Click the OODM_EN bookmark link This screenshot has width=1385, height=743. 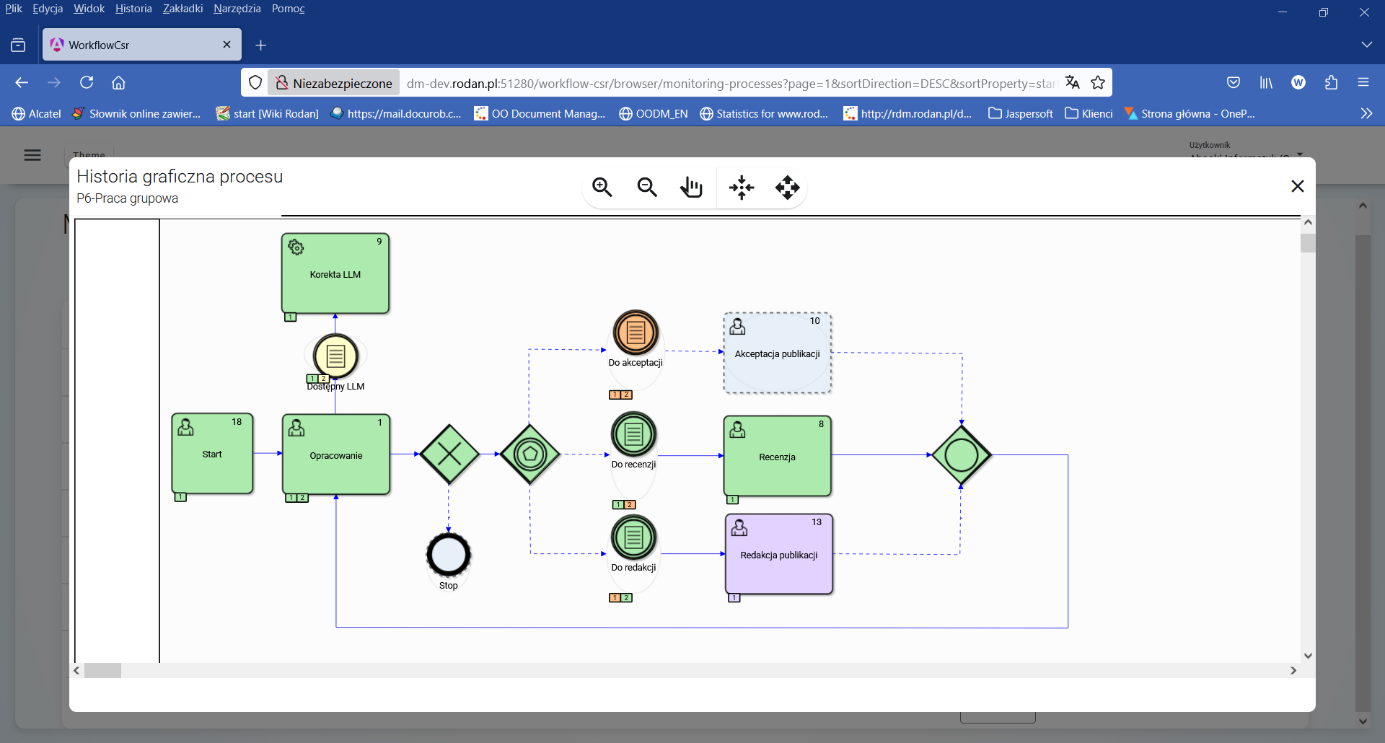pyautogui.click(x=652, y=113)
